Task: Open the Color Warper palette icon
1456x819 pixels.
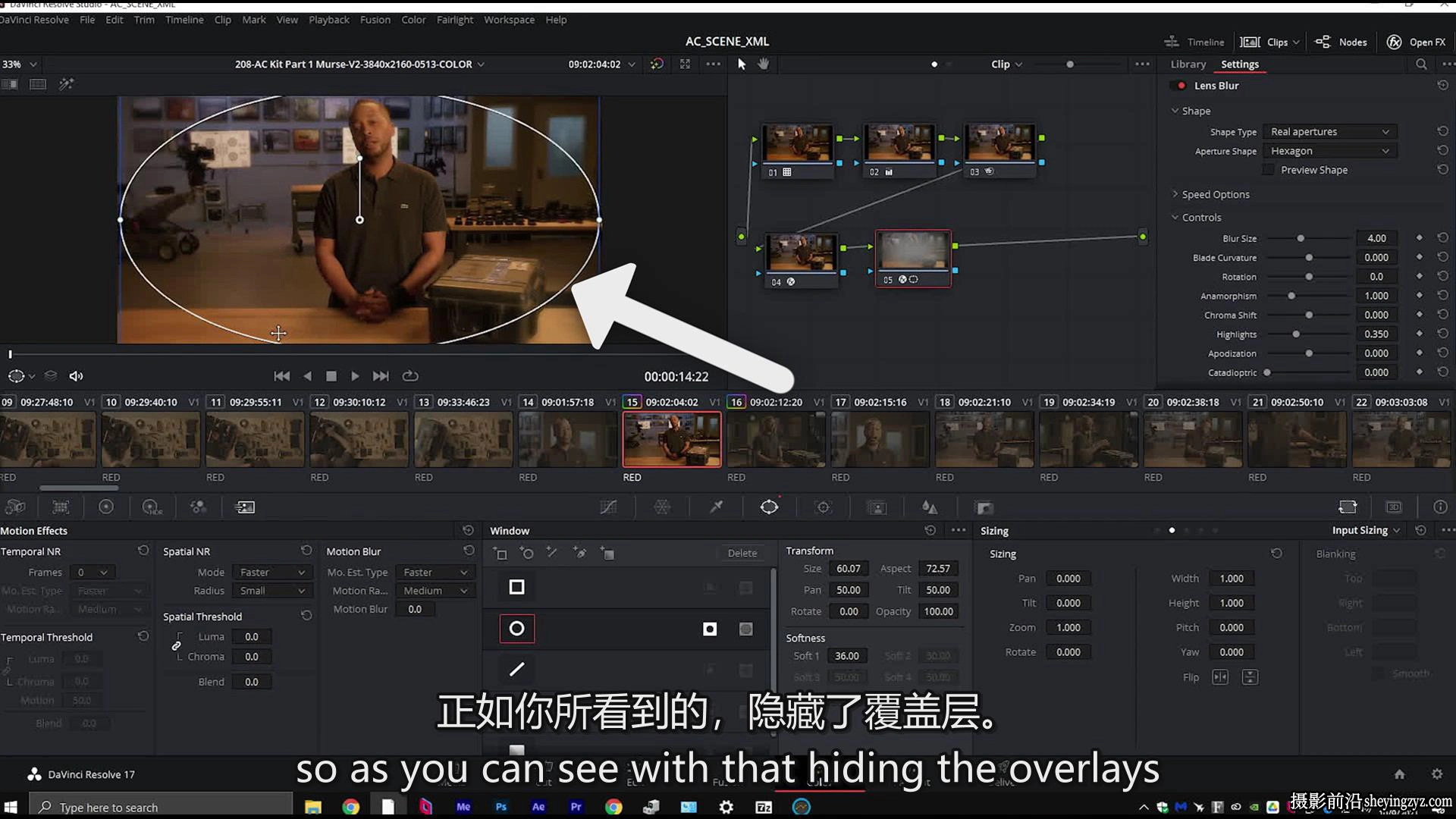Action: click(662, 507)
